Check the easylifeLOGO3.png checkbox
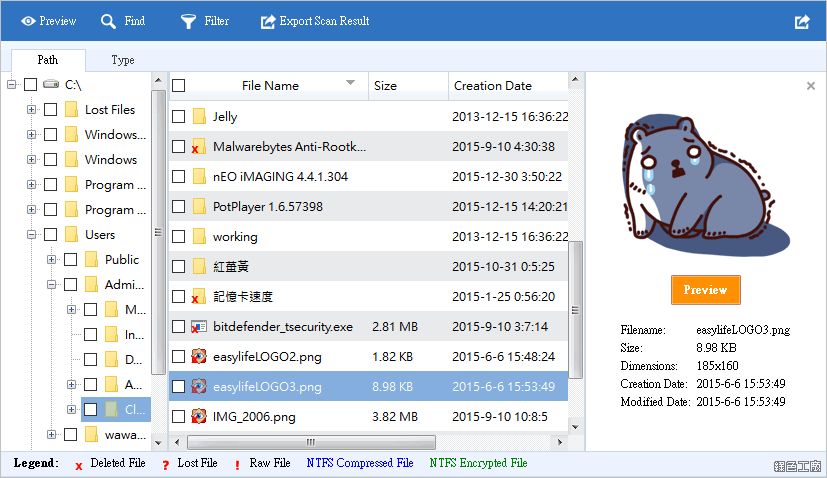 (179, 387)
